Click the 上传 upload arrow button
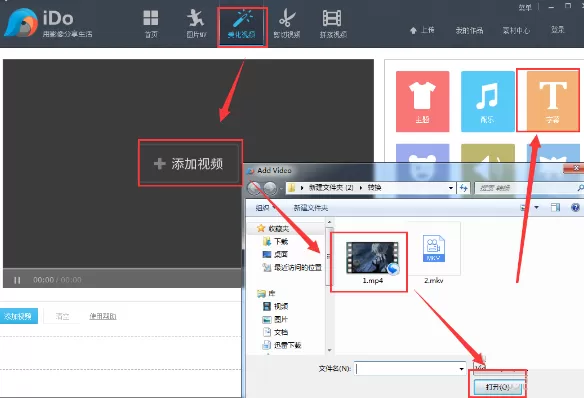The image size is (584, 398). pos(422,30)
